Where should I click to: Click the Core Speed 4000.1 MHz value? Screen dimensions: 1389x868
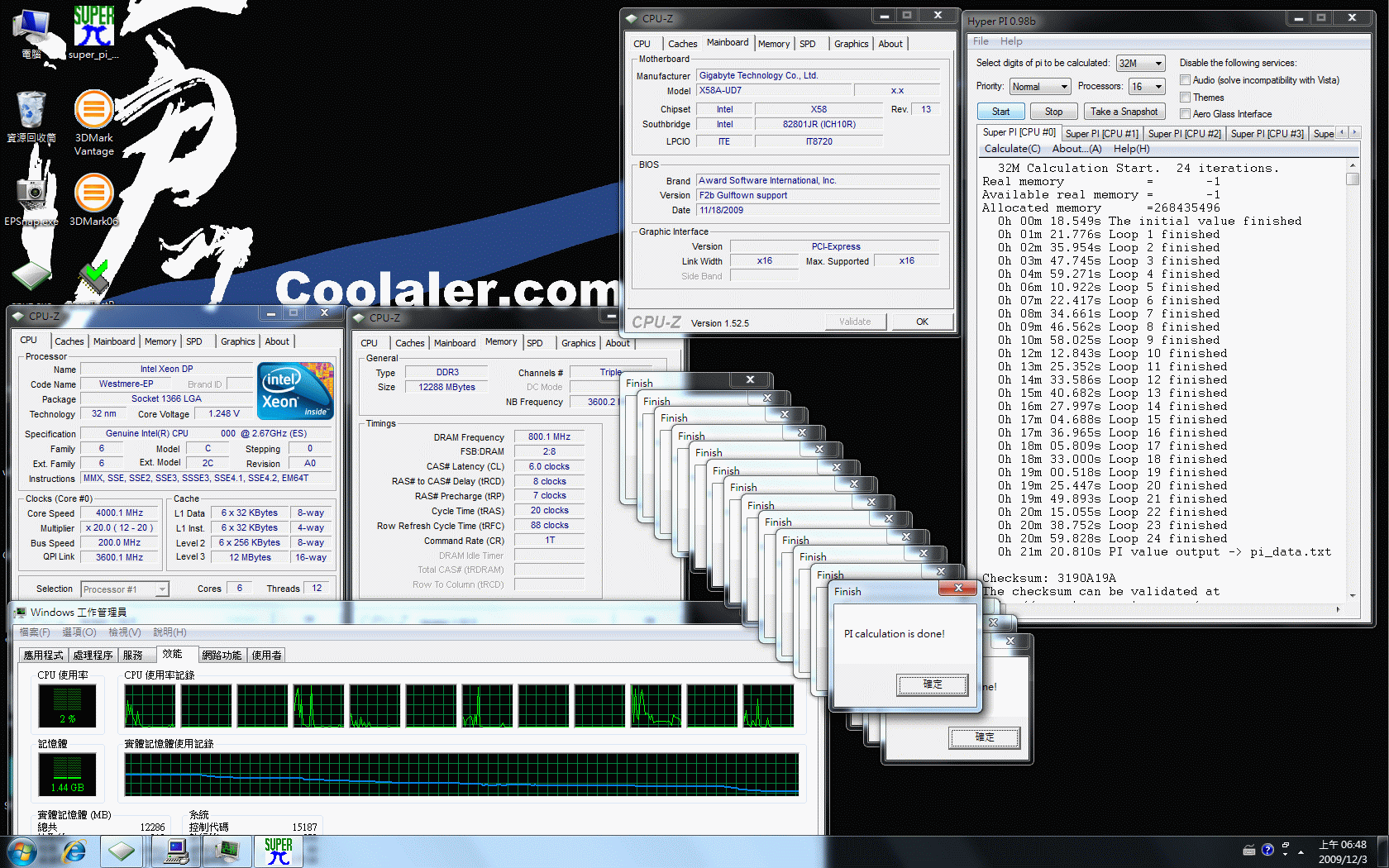coord(120,513)
